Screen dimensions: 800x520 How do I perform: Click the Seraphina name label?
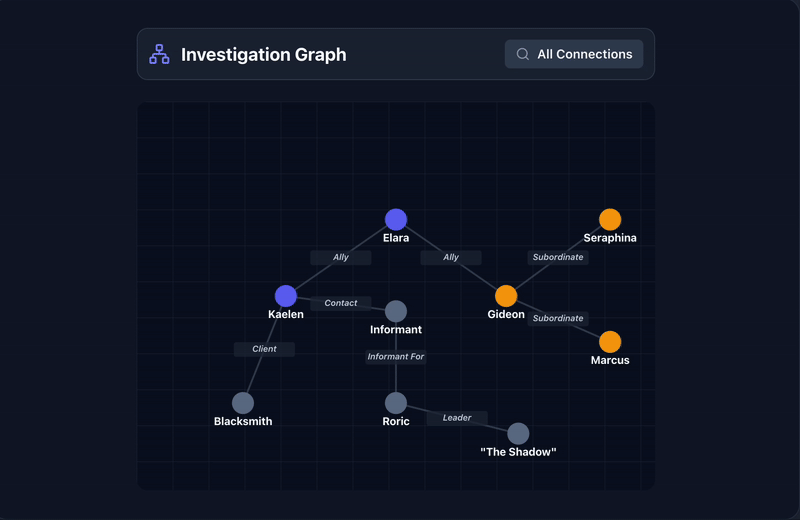610,238
